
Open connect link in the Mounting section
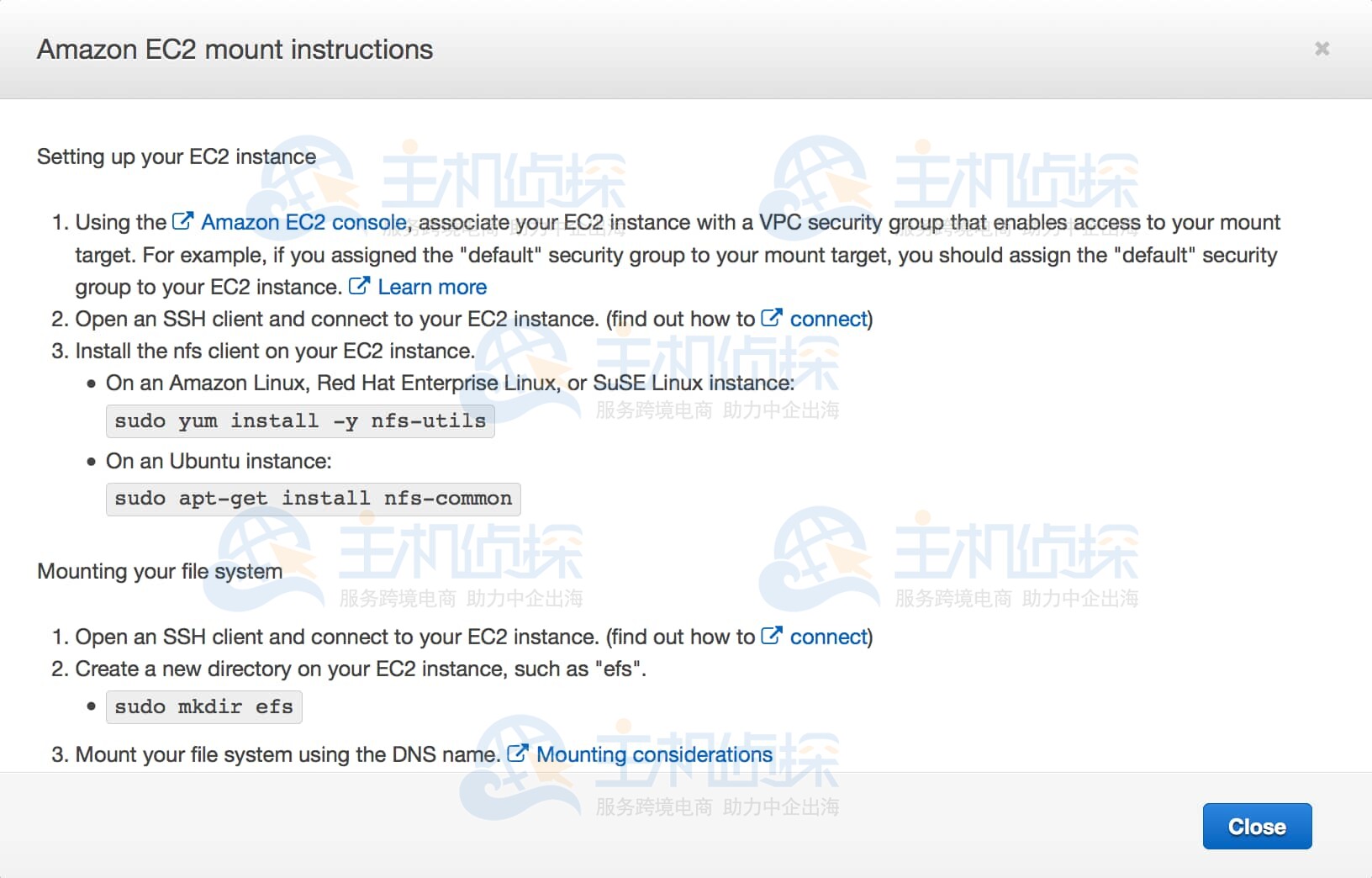[828, 637]
